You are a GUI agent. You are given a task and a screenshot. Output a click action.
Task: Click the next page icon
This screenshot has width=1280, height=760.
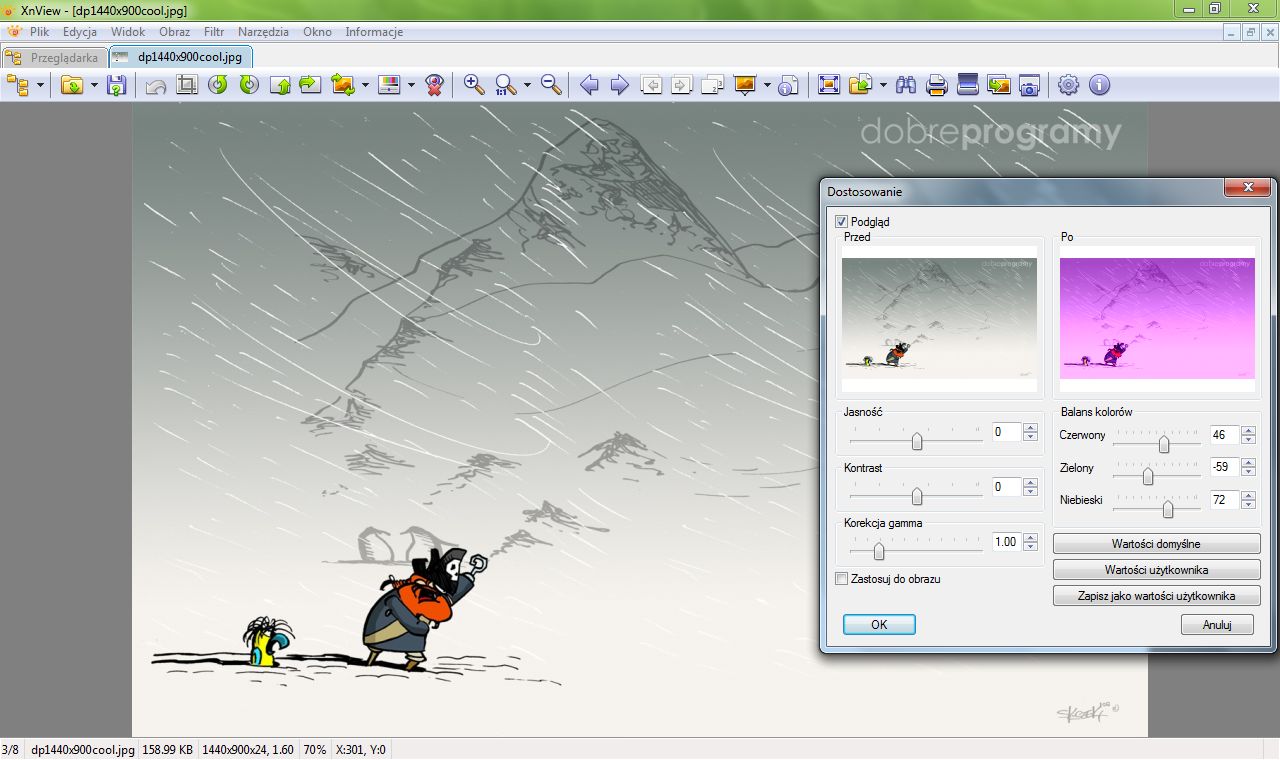682,85
